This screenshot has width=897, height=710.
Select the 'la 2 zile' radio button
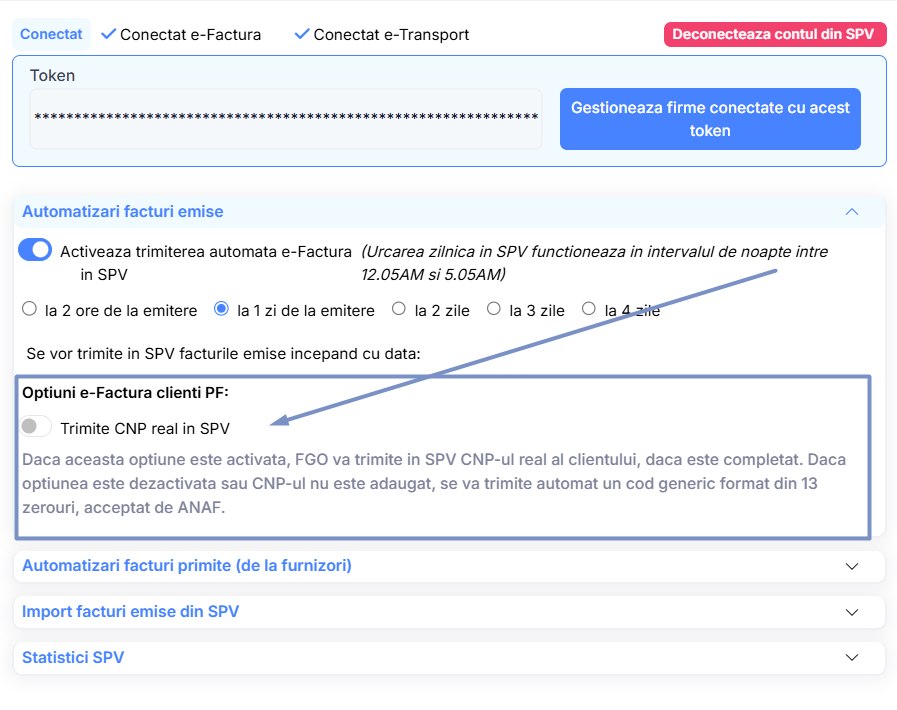pos(399,310)
